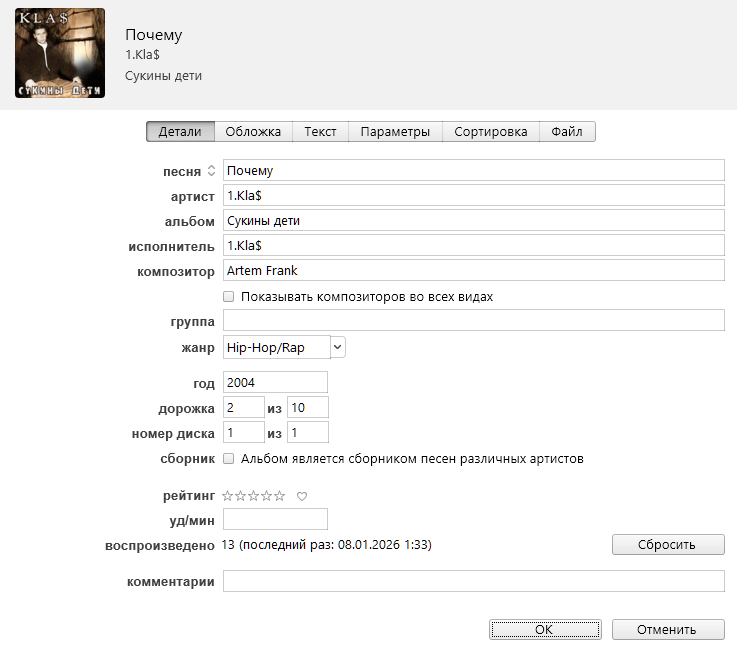Toggle 'Показывать композиторов во всех видах' checkbox
Image resolution: width=737 pixels, height=655 pixels.
pyautogui.click(x=228, y=296)
